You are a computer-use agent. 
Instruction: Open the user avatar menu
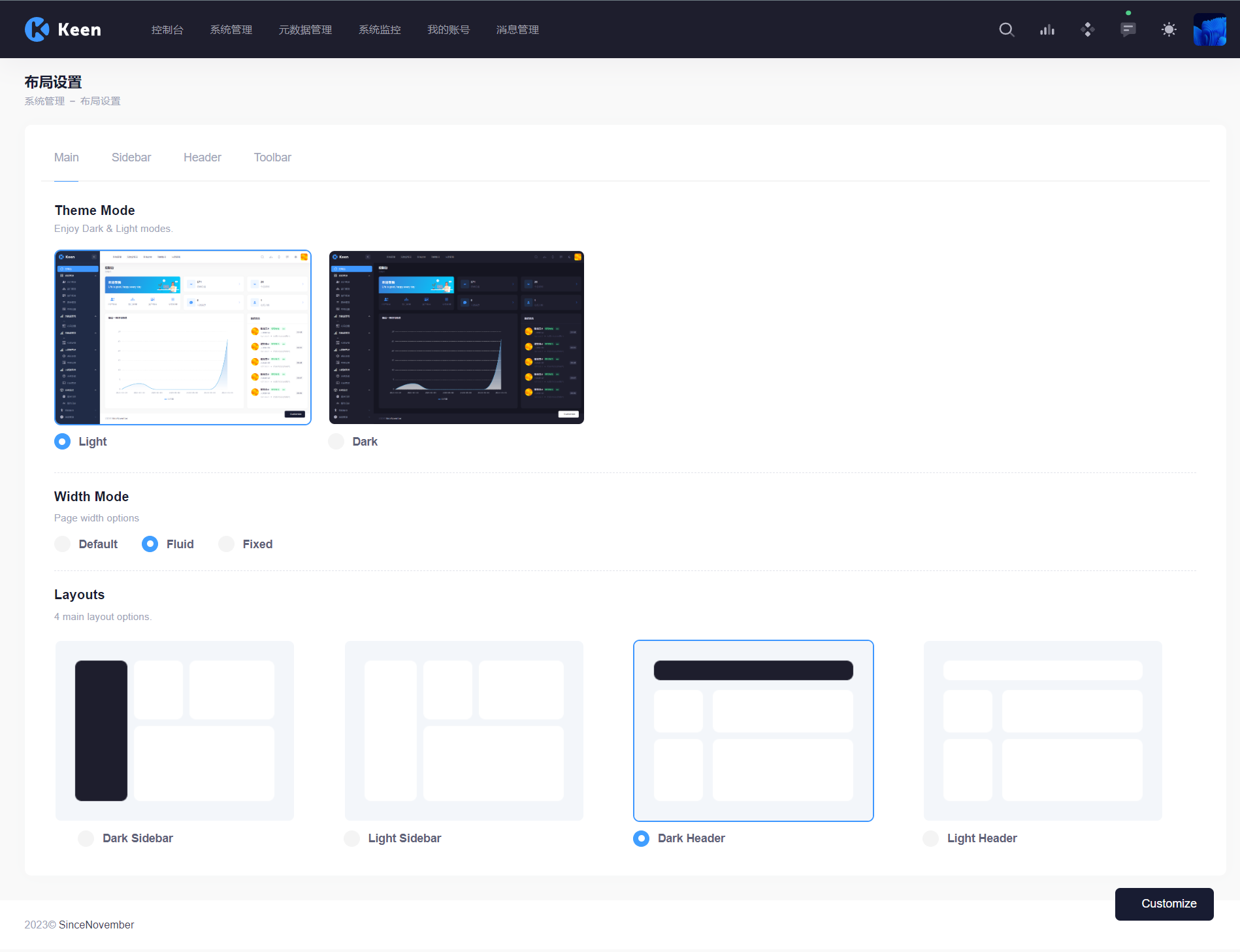1209,29
